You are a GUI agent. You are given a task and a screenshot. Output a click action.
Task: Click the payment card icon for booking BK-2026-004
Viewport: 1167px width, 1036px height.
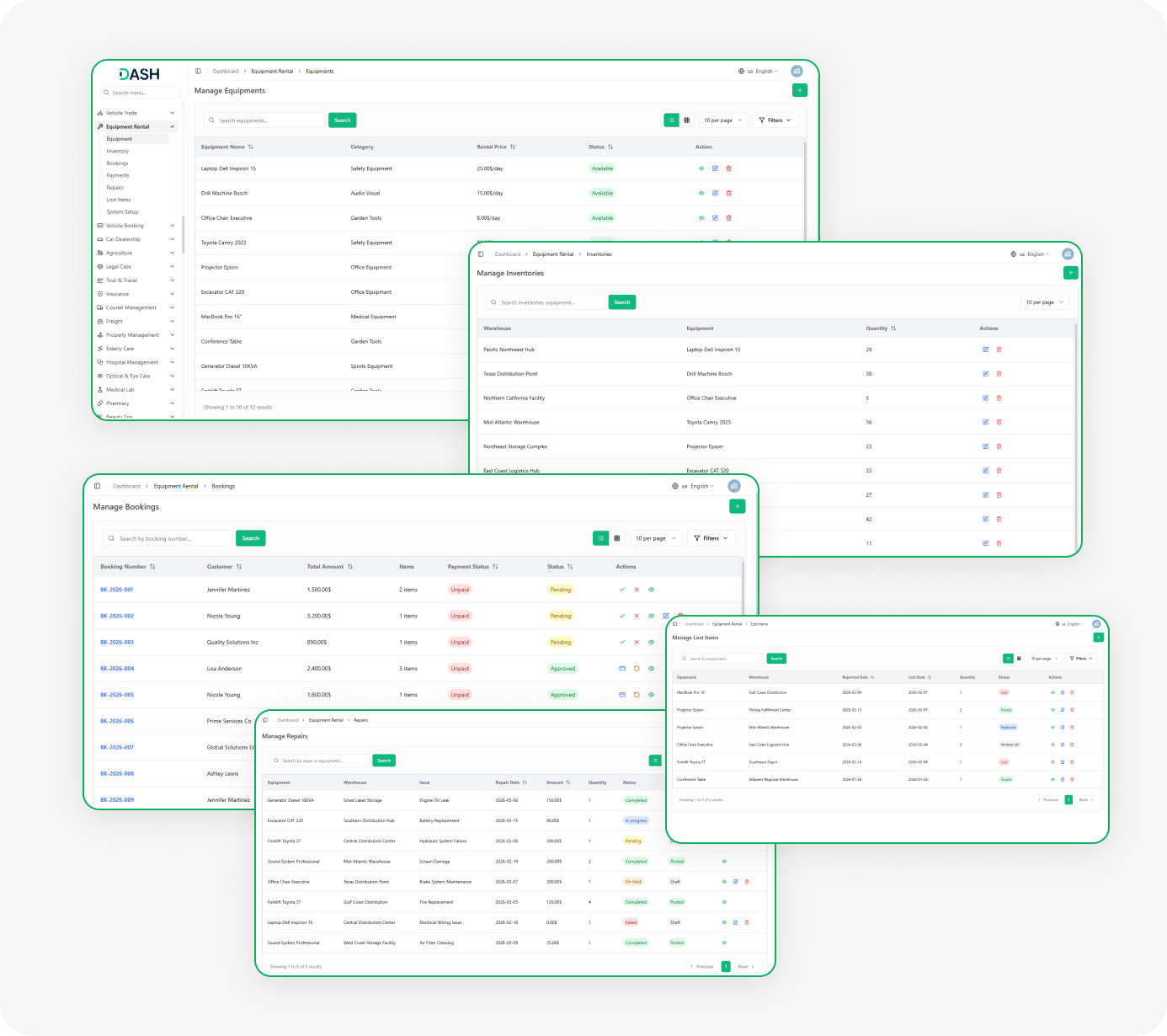(x=622, y=669)
